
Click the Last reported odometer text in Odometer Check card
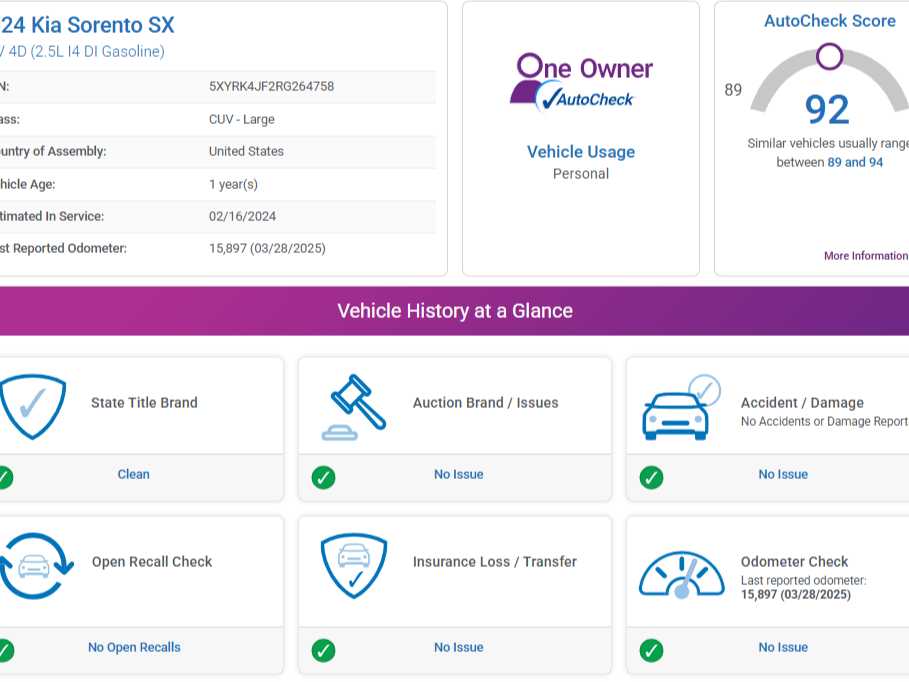click(803, 581)
